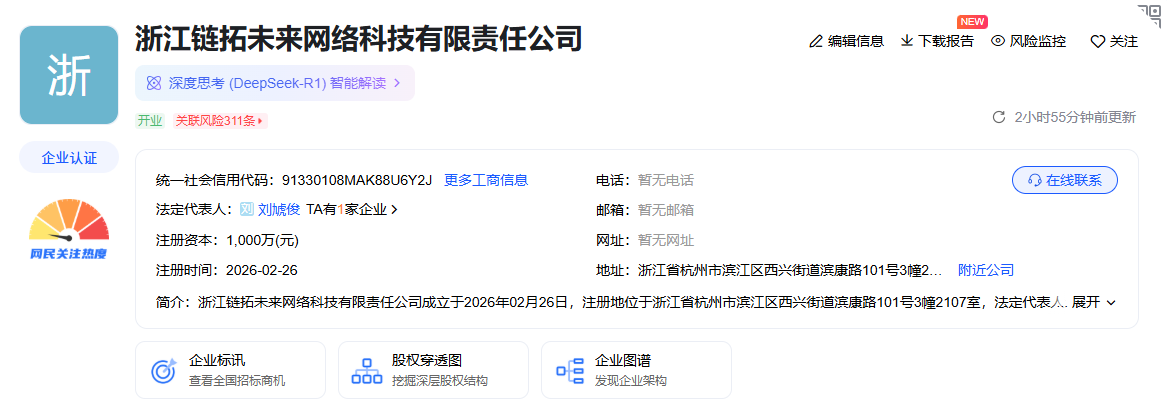
Task: Open DeepSeek-R1 intelligent analysis banner
Action: point(274,83)
